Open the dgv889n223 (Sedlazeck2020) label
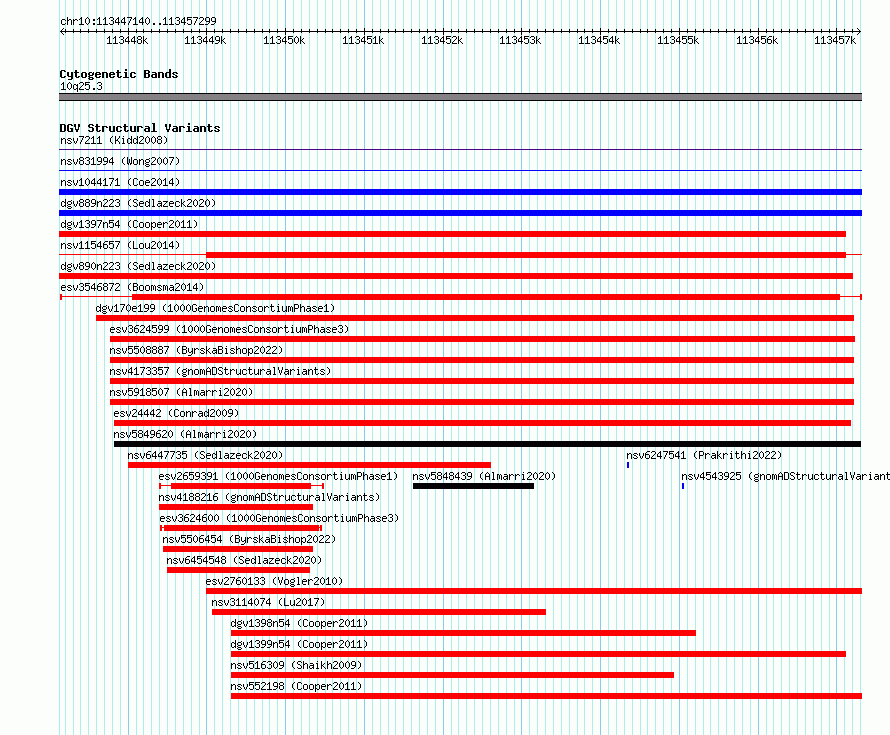890x735 pixels. click(x=138, y=203)
